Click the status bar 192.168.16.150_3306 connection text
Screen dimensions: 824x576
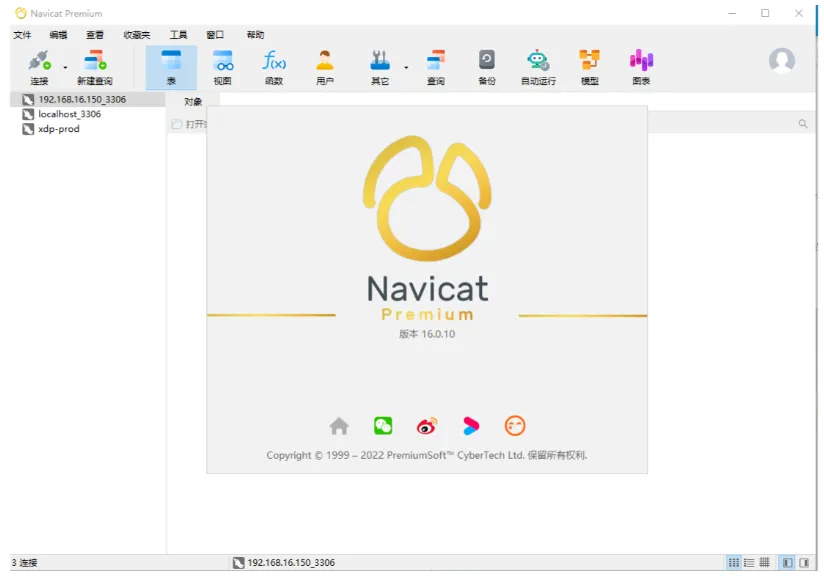tap(291, 562)
